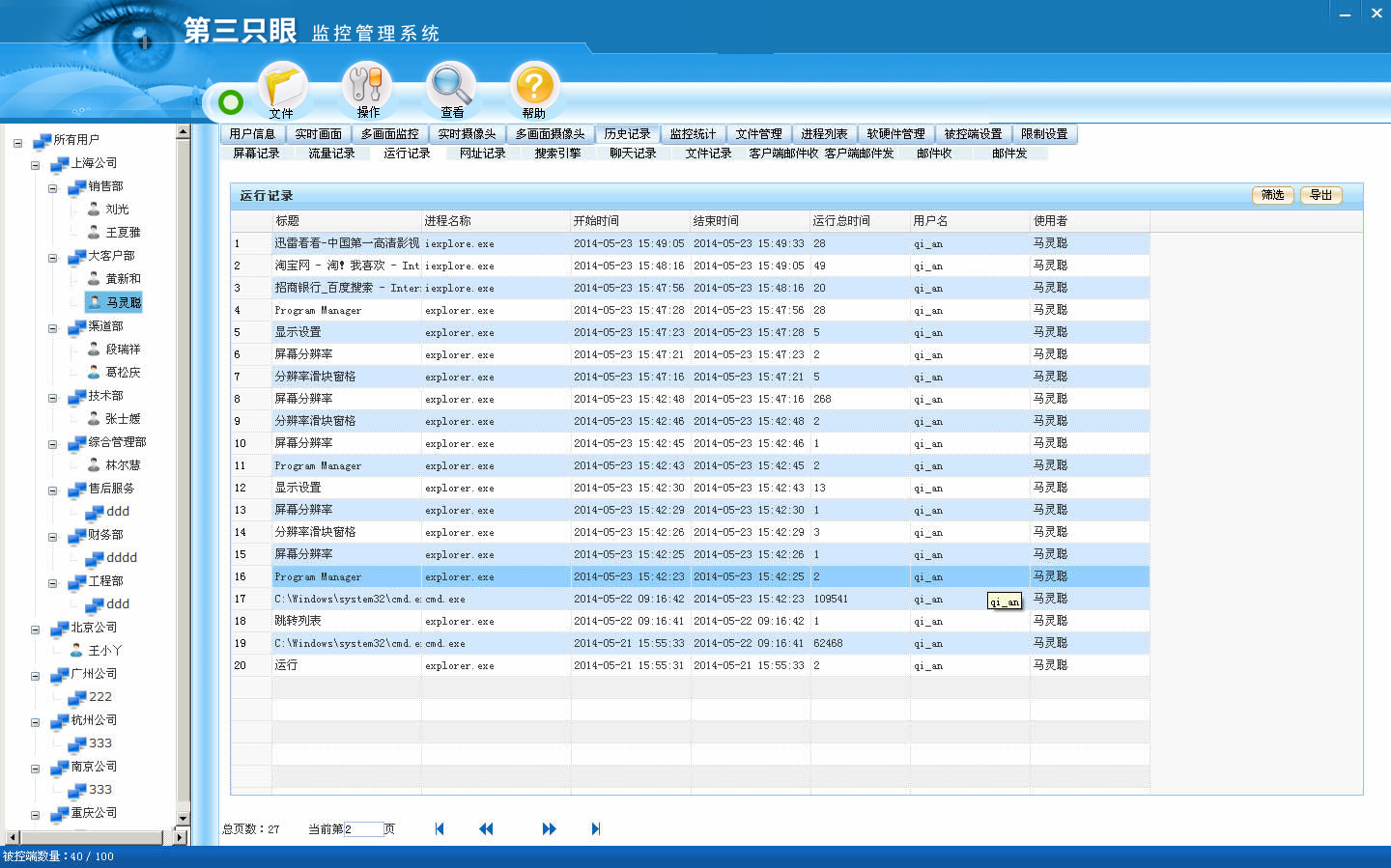This screenshot has height=868, width=1391.
Task: Click the current page number field
Action: [363, 828]
